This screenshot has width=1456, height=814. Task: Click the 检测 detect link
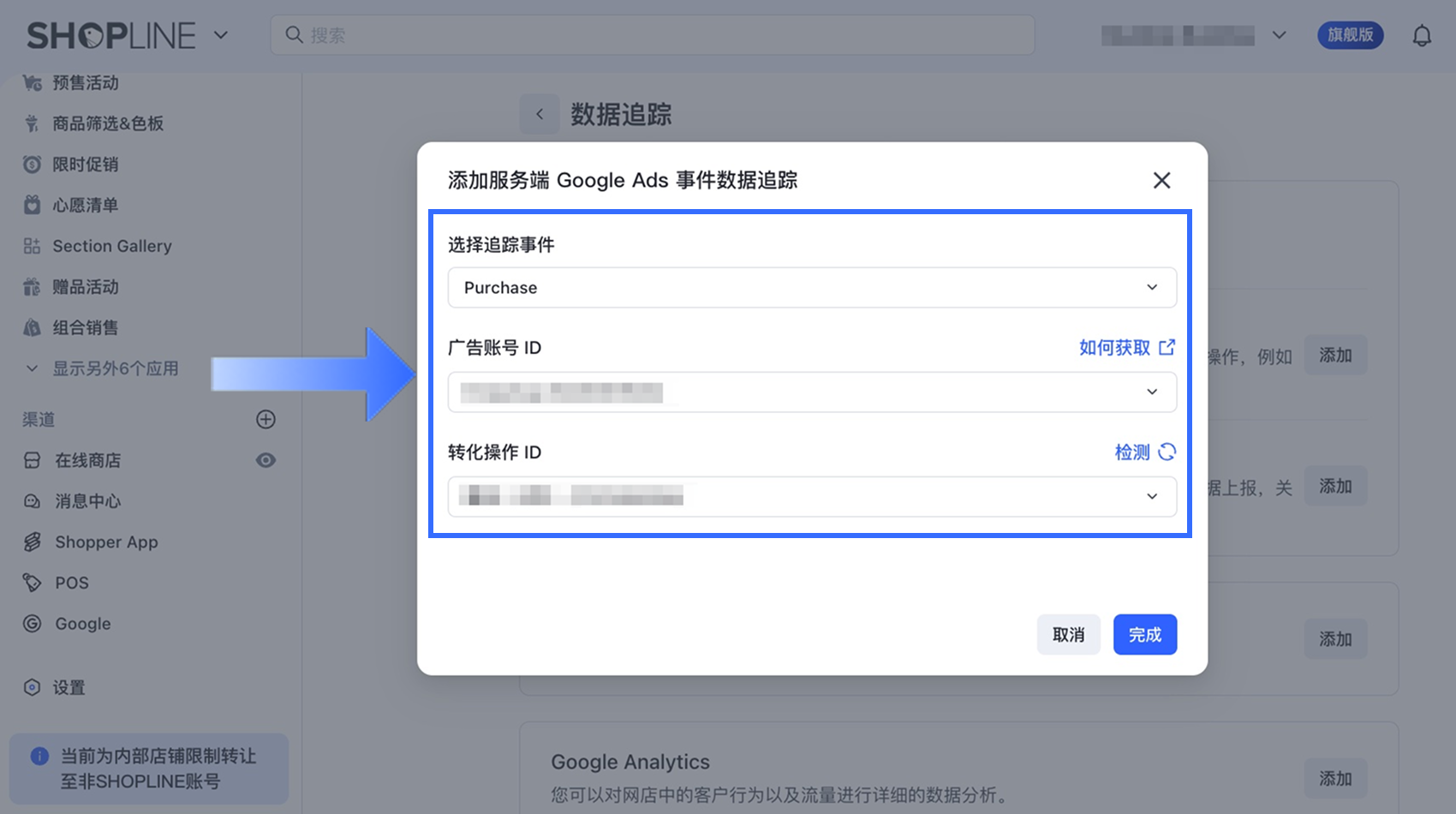[1132, 452]
